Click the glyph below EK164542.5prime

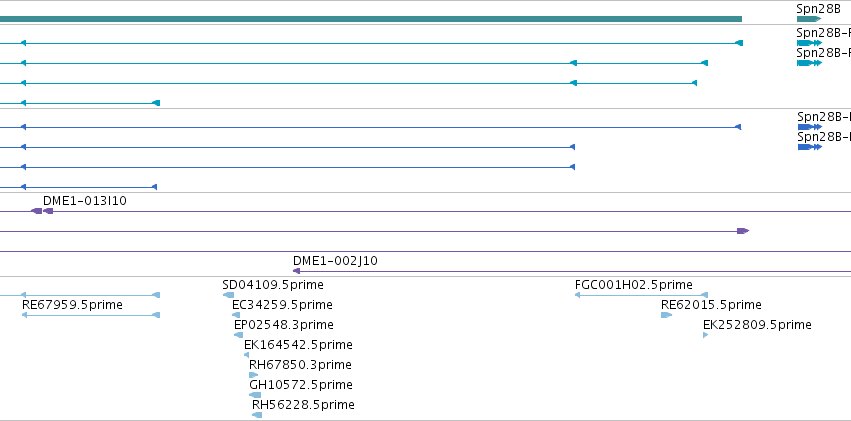pyautogui.click(x=246, y=355)
